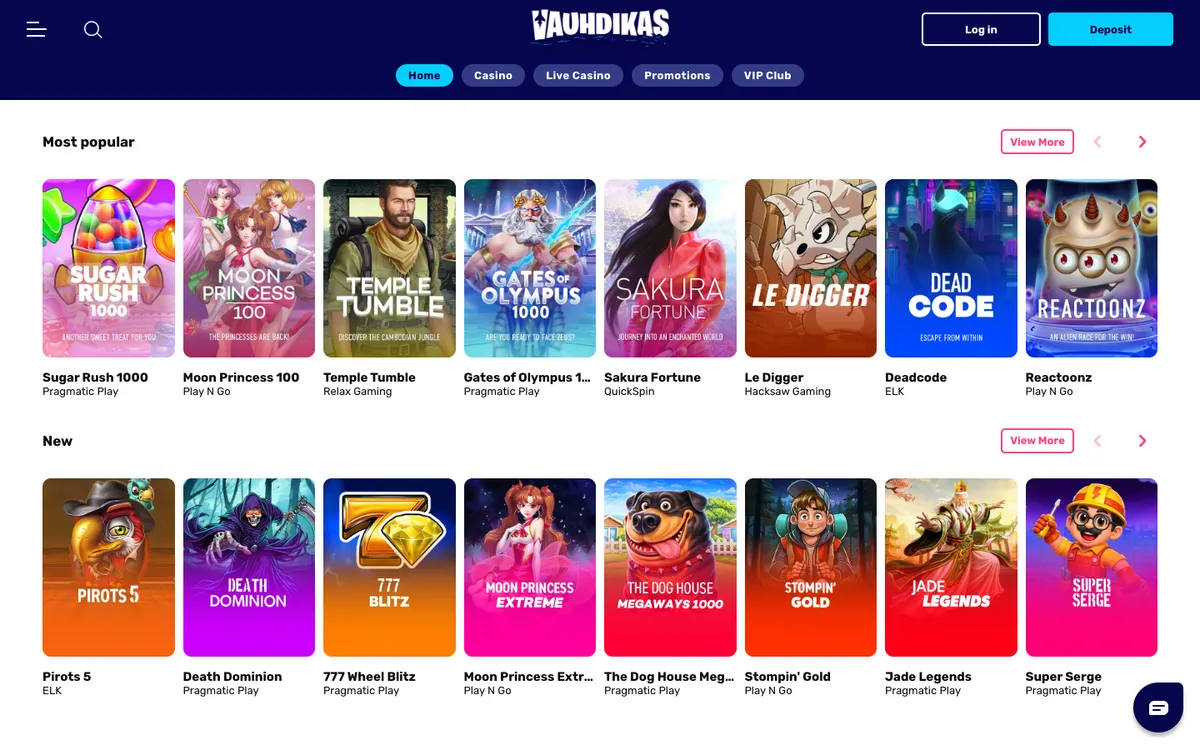Image resolution: width=1200 pixels, height=750 pixels.
Task: Show next Most popular games arrow
Action: tap(1142, 142)
